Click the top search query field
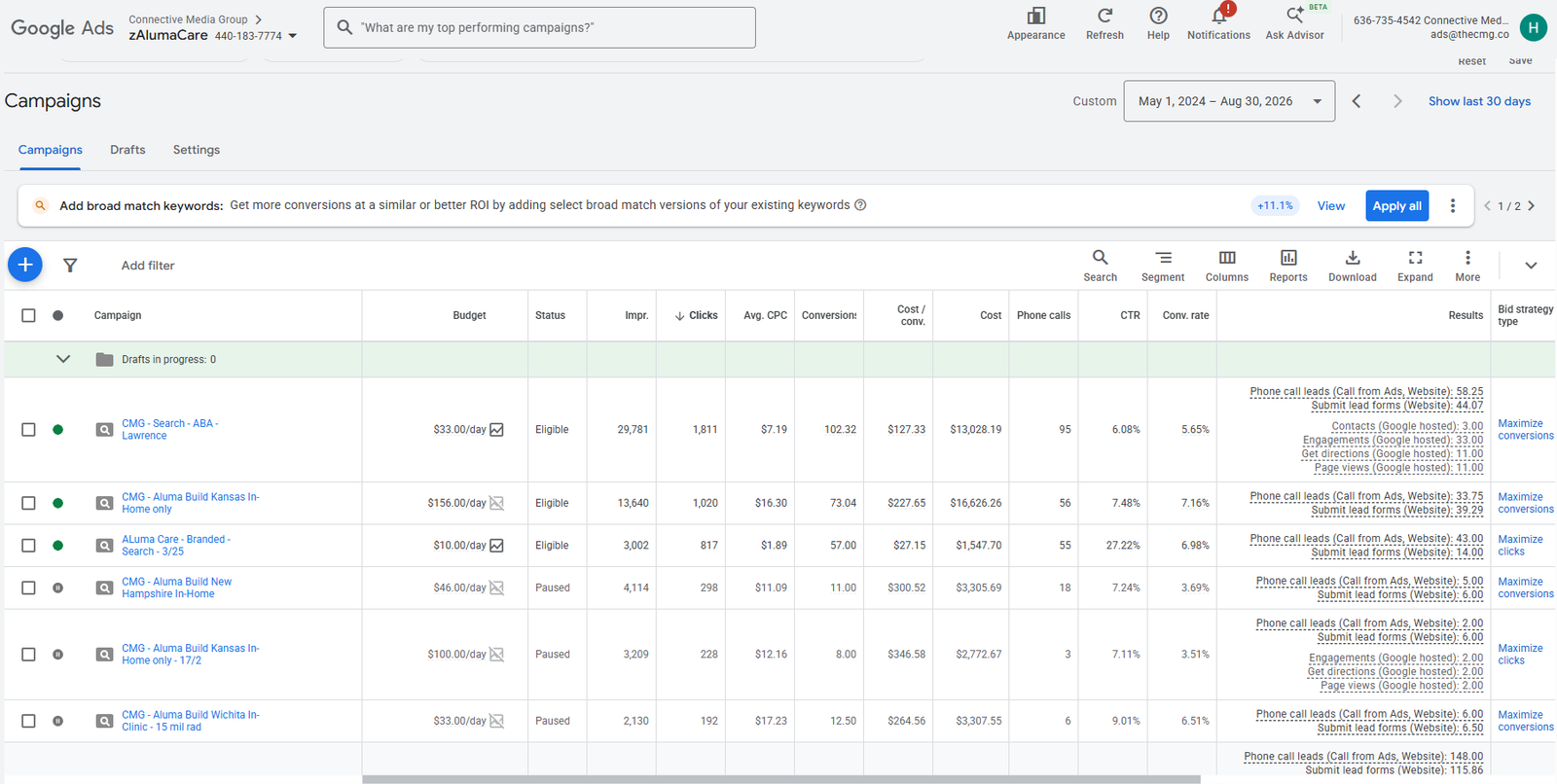 tap(539, 27)
